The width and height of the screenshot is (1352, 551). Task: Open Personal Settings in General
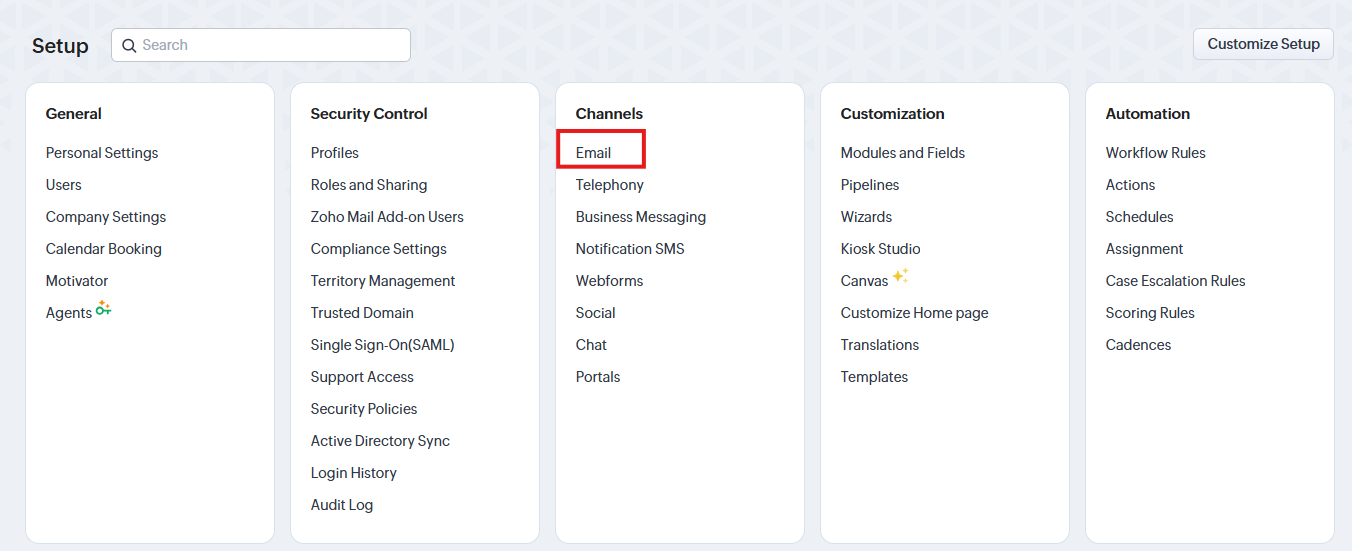coord(102,153)
